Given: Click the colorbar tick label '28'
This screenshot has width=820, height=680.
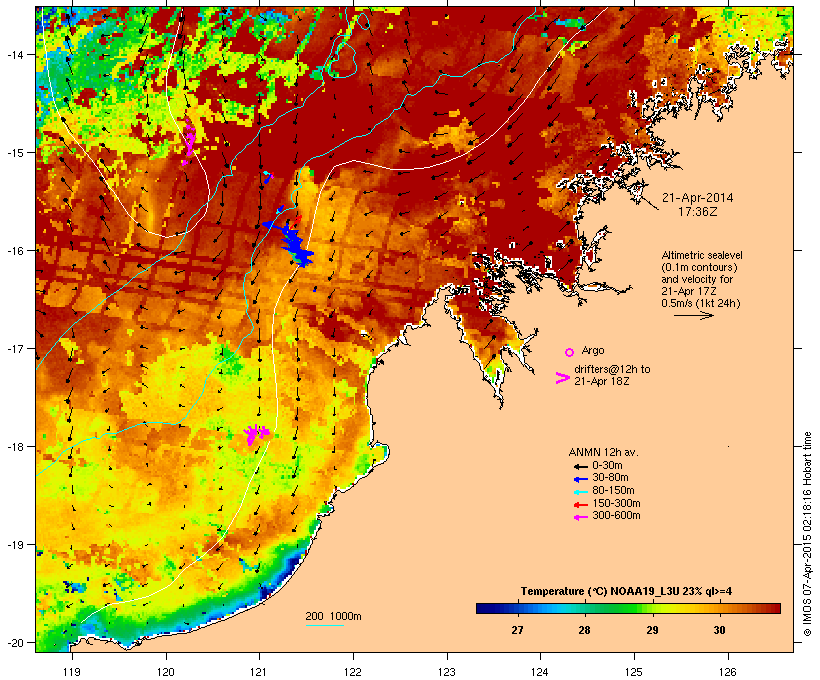Looking at the screenshot, I should point(585,630).
